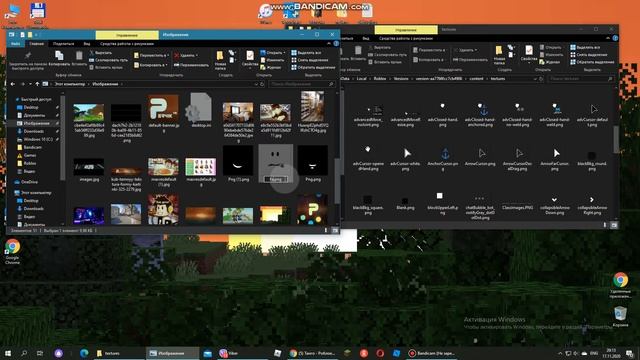640x360 pixels.
Task: Switch to large icons view in Изображения status bar
Action: click(335, 231)
